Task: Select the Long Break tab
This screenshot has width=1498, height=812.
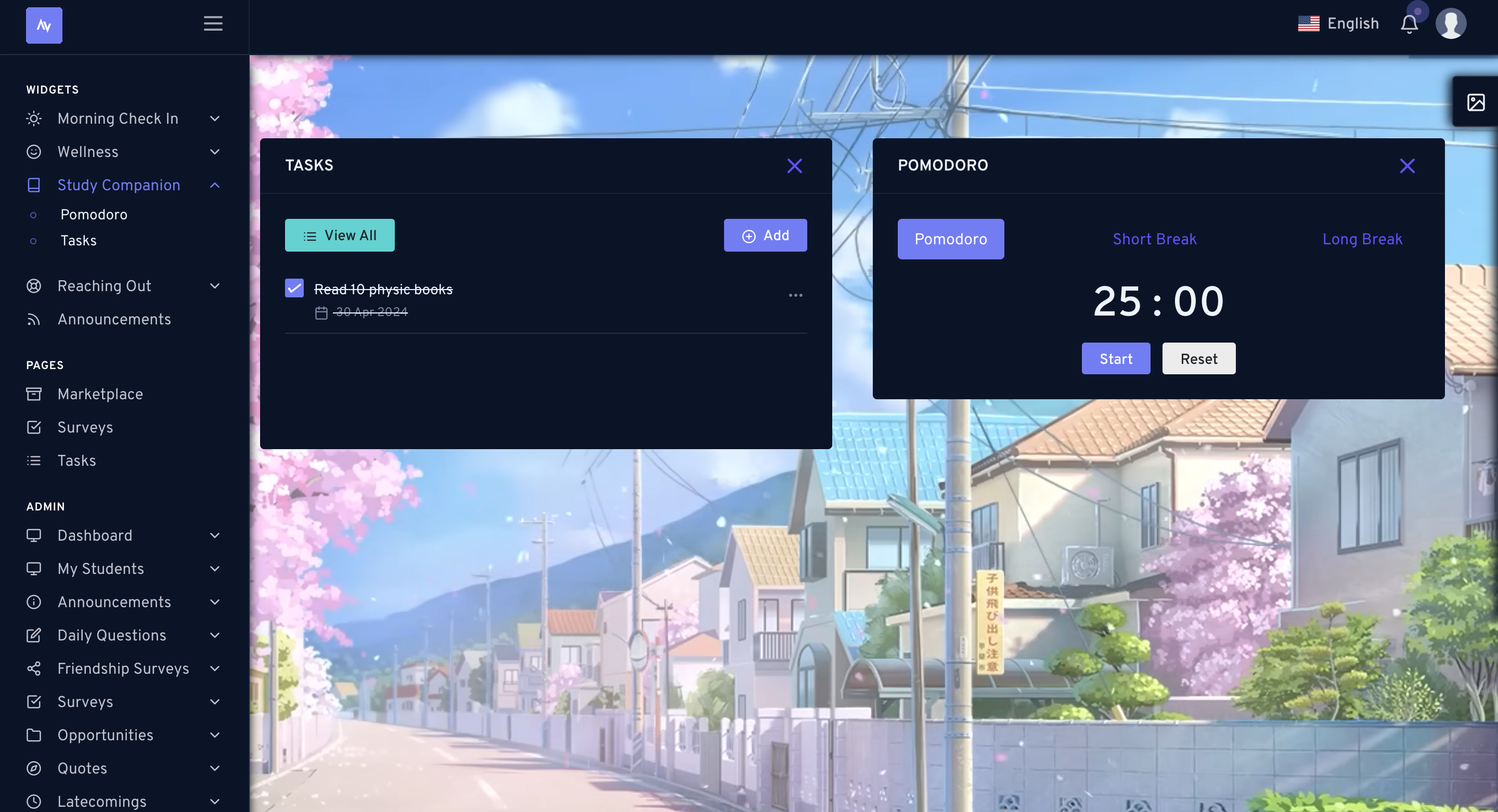Action: (x=1363, y=239)
